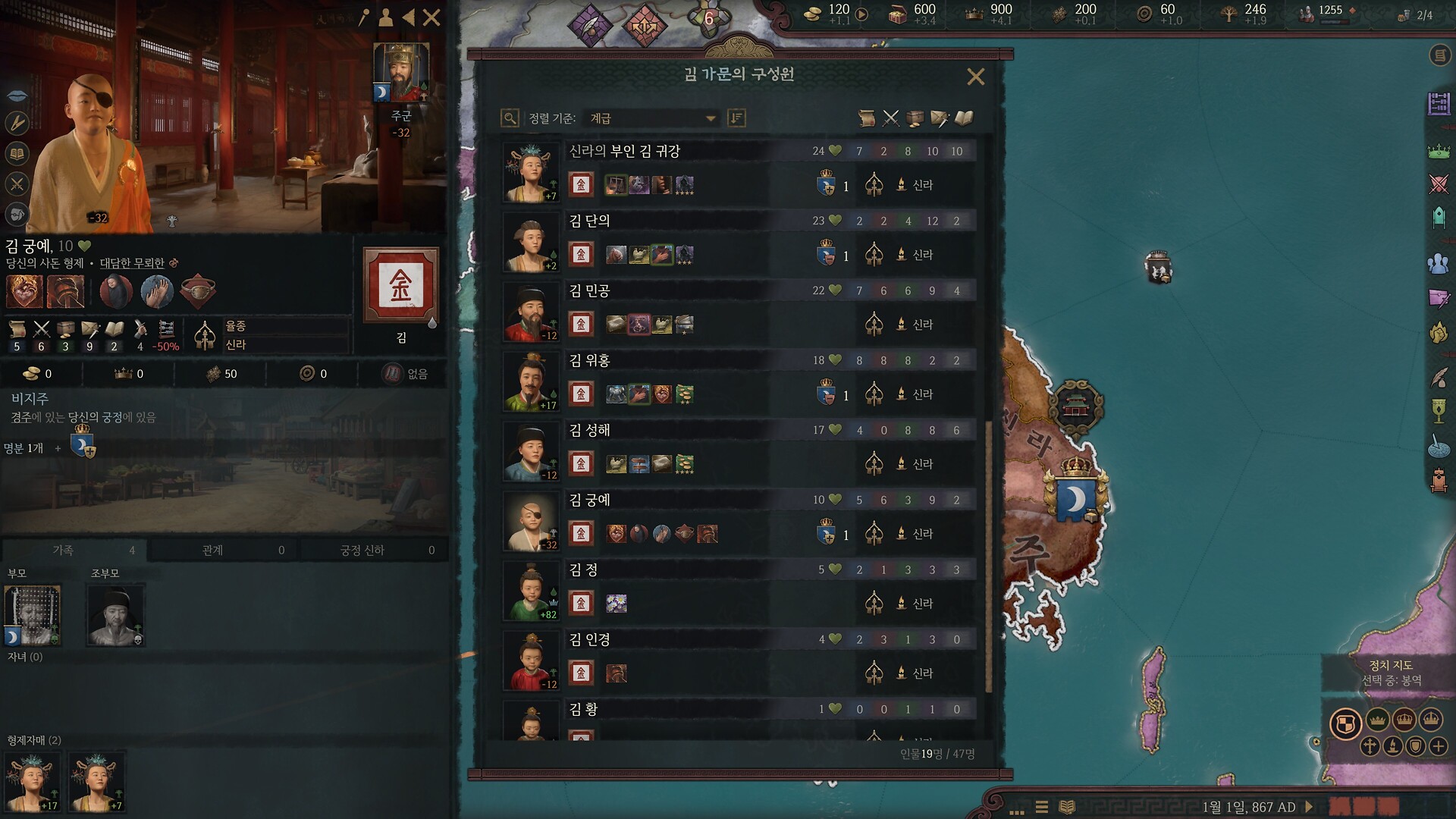Pin the character panel with pin icon
1456x819 pixels.
click(365, 17)
